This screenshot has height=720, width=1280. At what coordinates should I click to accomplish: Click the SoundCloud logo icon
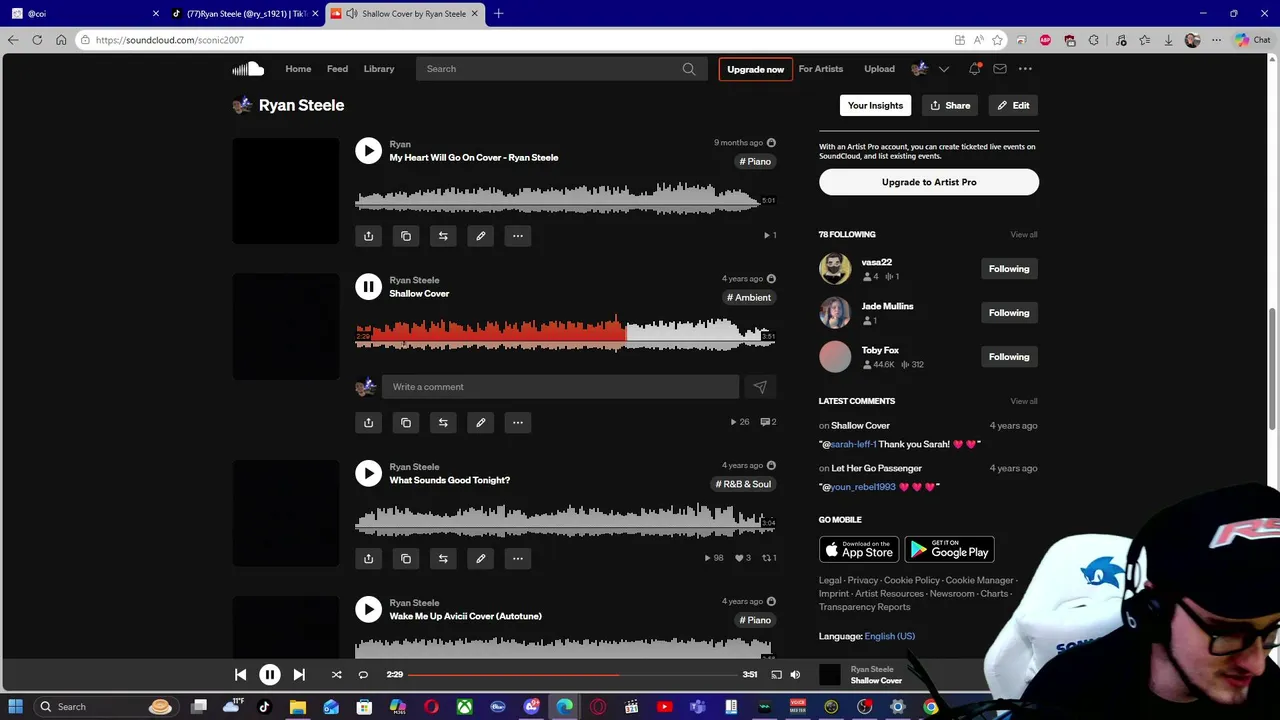(248, 69)
